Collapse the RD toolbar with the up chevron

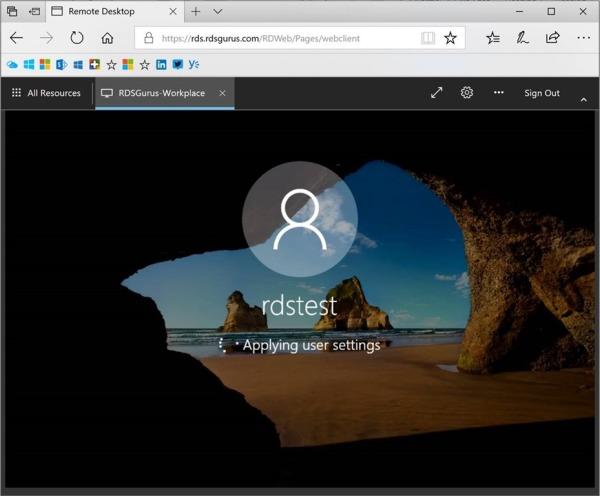point(583,100)
